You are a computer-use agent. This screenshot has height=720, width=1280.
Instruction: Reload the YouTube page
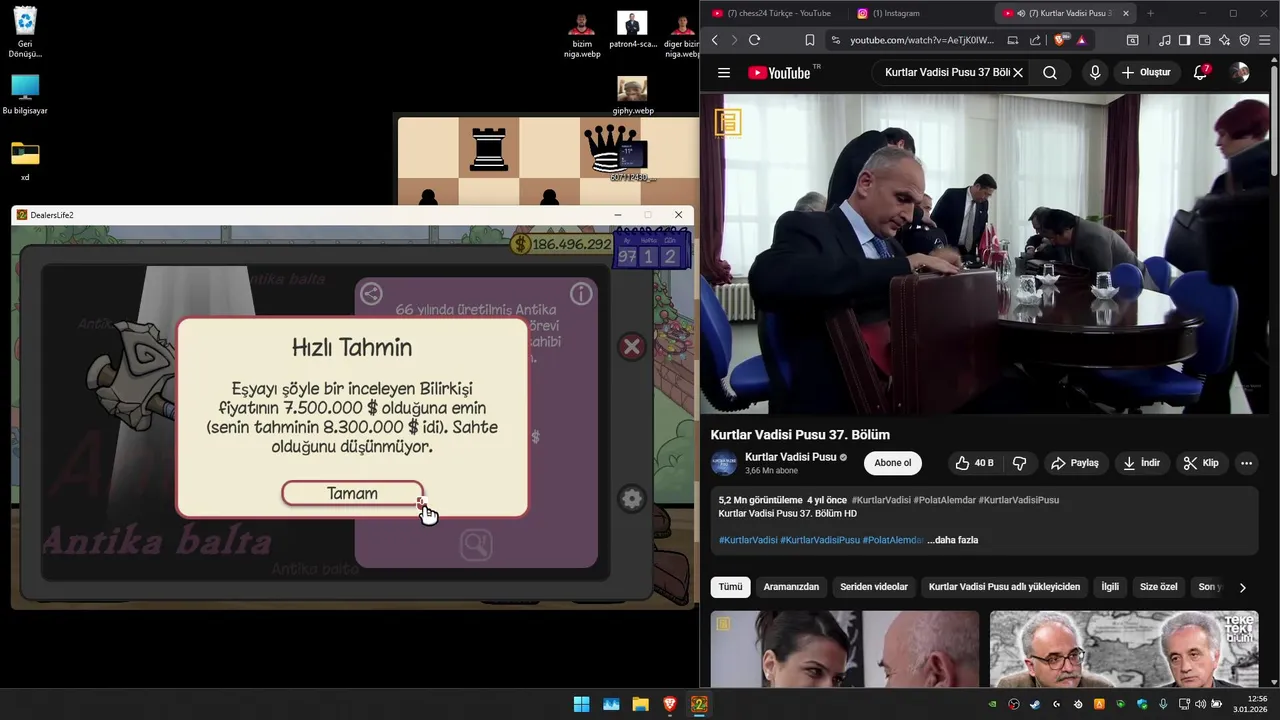tap(754, 40)
